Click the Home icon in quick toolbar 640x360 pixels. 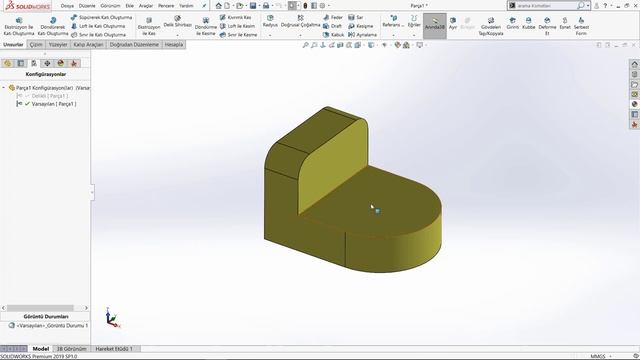click(219, 6)
